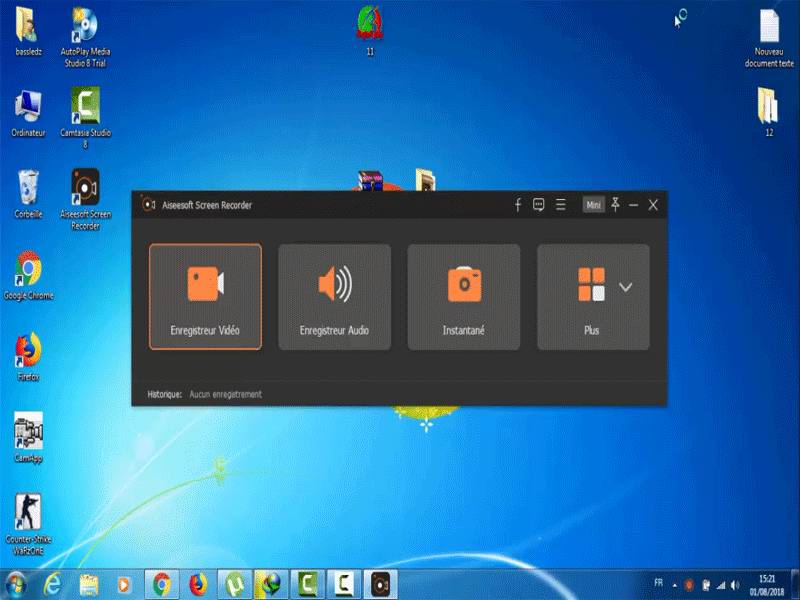Open the hamburger menu in title bar

pyautogui.click(x=560, y=205)
